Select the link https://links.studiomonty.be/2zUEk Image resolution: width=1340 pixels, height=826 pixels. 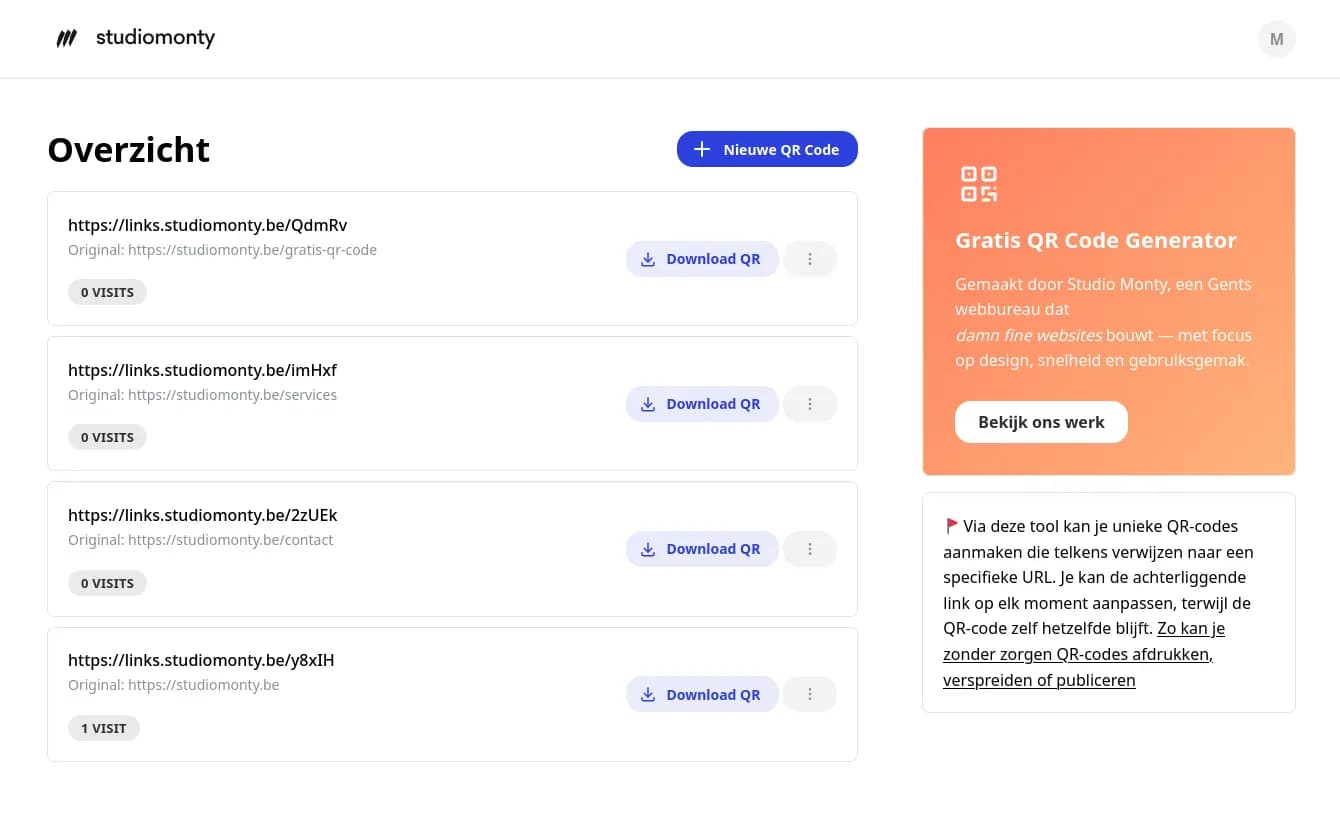(202, 514)
